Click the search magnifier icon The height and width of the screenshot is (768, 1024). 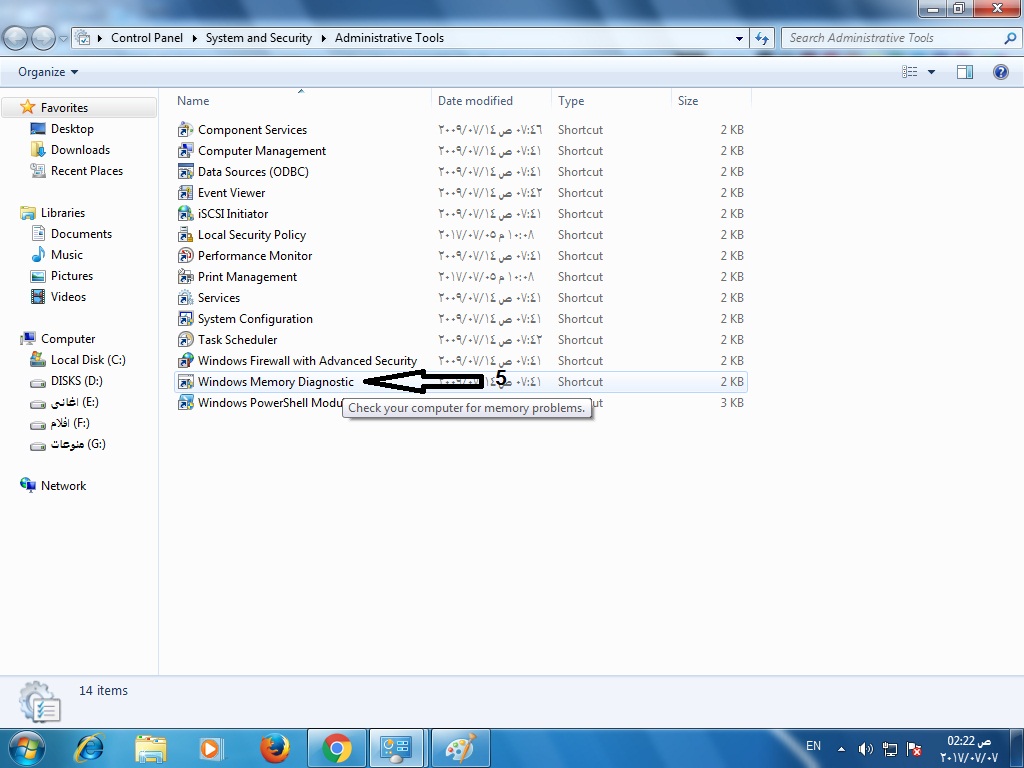click(1010, 38)
